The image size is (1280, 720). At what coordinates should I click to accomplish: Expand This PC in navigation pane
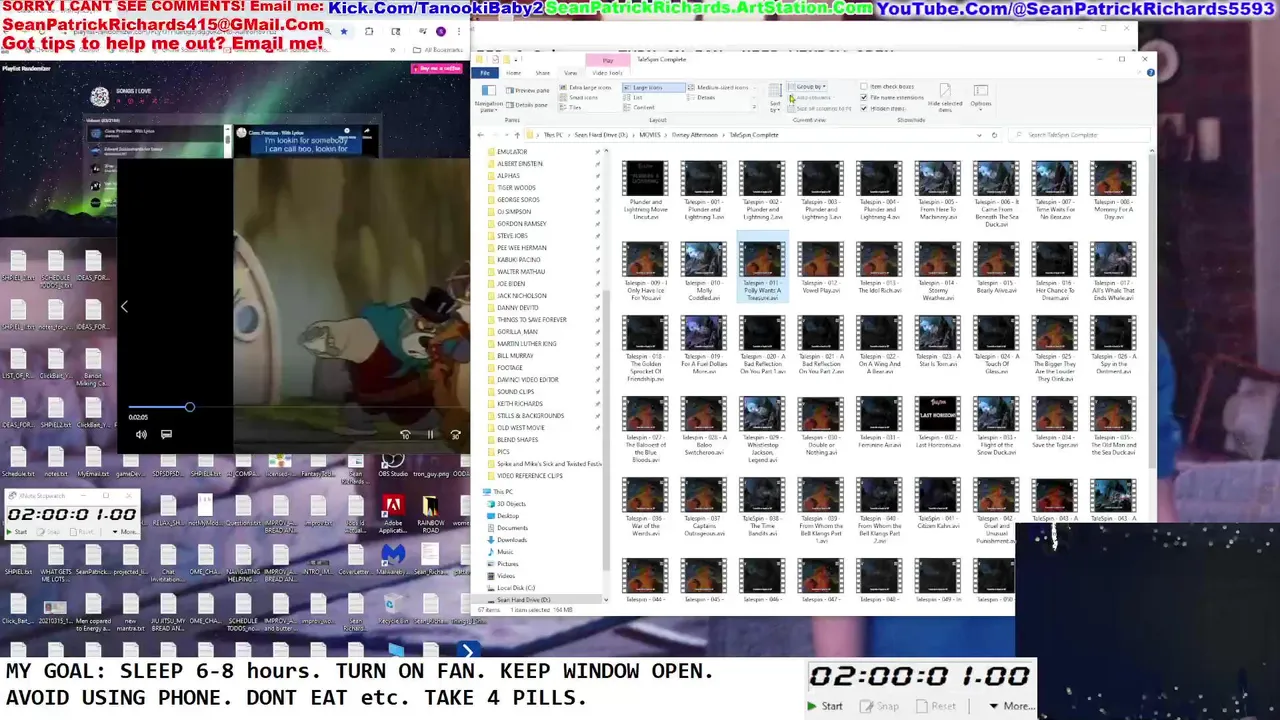click(503, 492)
